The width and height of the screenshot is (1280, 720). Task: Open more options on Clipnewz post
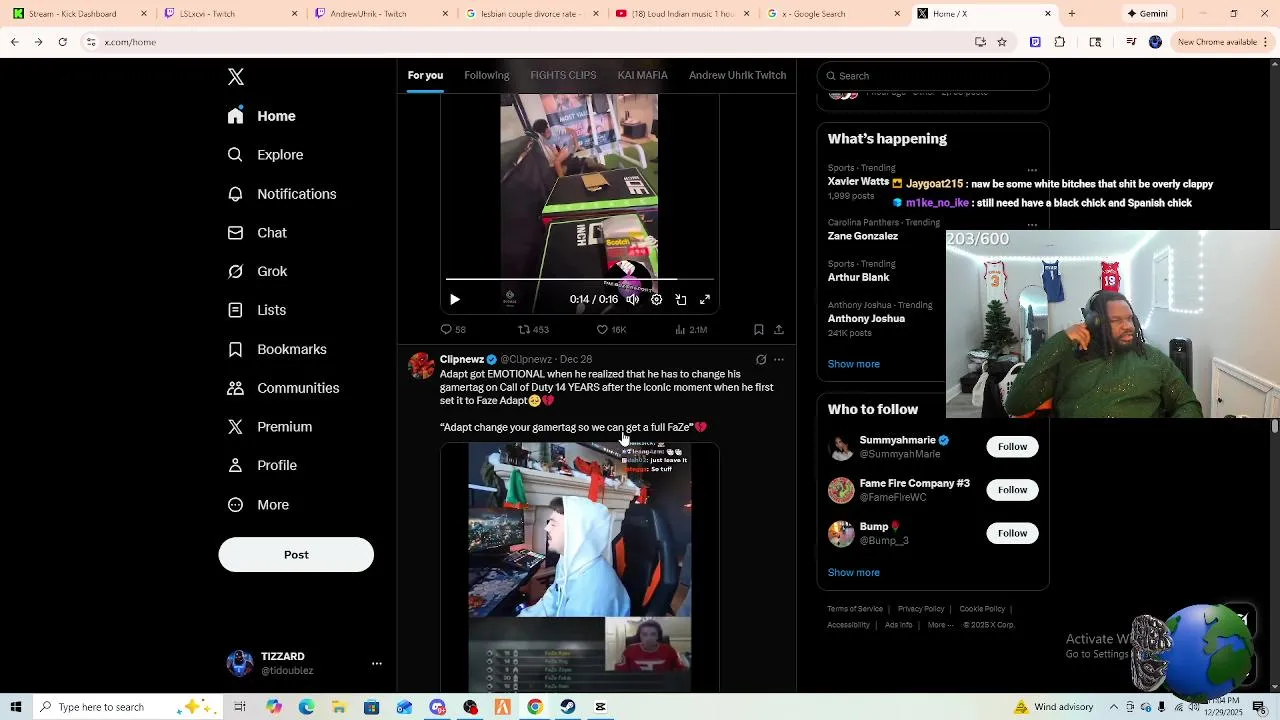[779, 359]
